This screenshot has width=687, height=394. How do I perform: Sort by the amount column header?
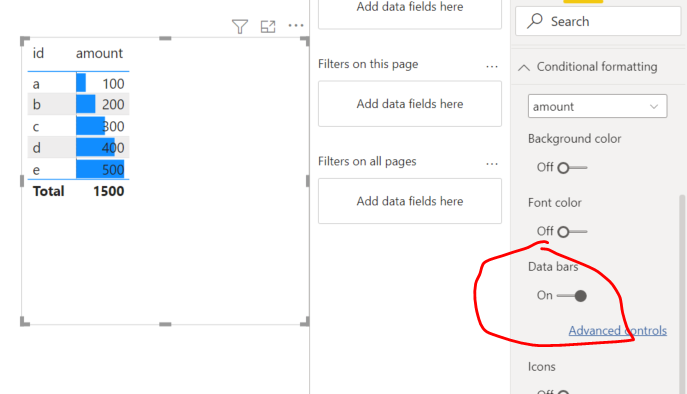coord(99,53)
